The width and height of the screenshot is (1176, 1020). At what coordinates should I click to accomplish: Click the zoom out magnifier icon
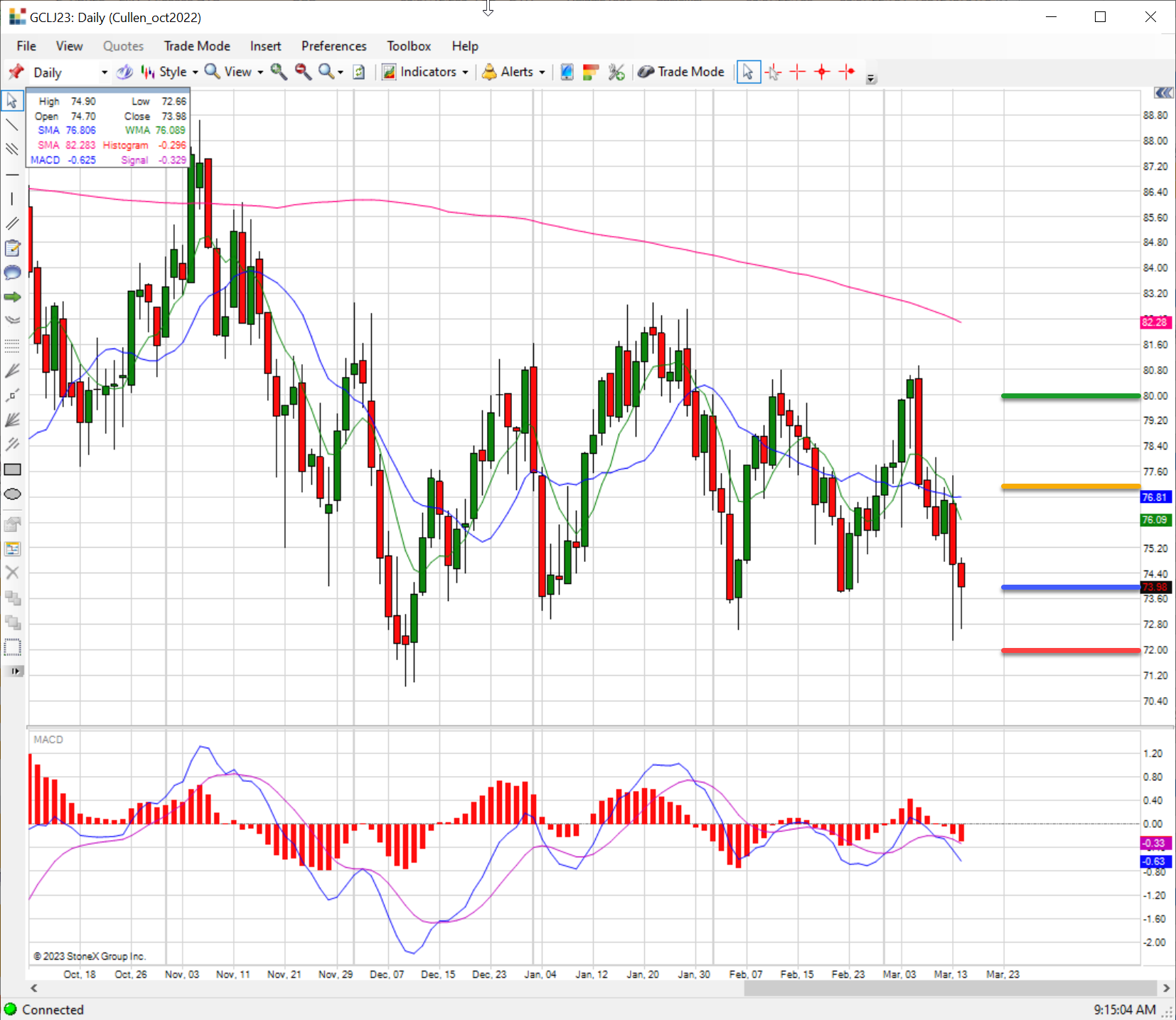[x=303, y=72]
